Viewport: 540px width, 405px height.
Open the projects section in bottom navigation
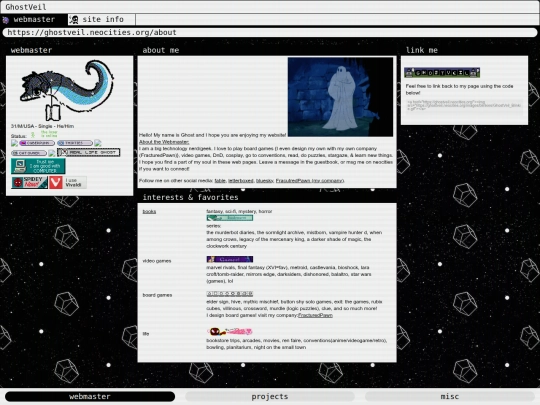point(270,396)
